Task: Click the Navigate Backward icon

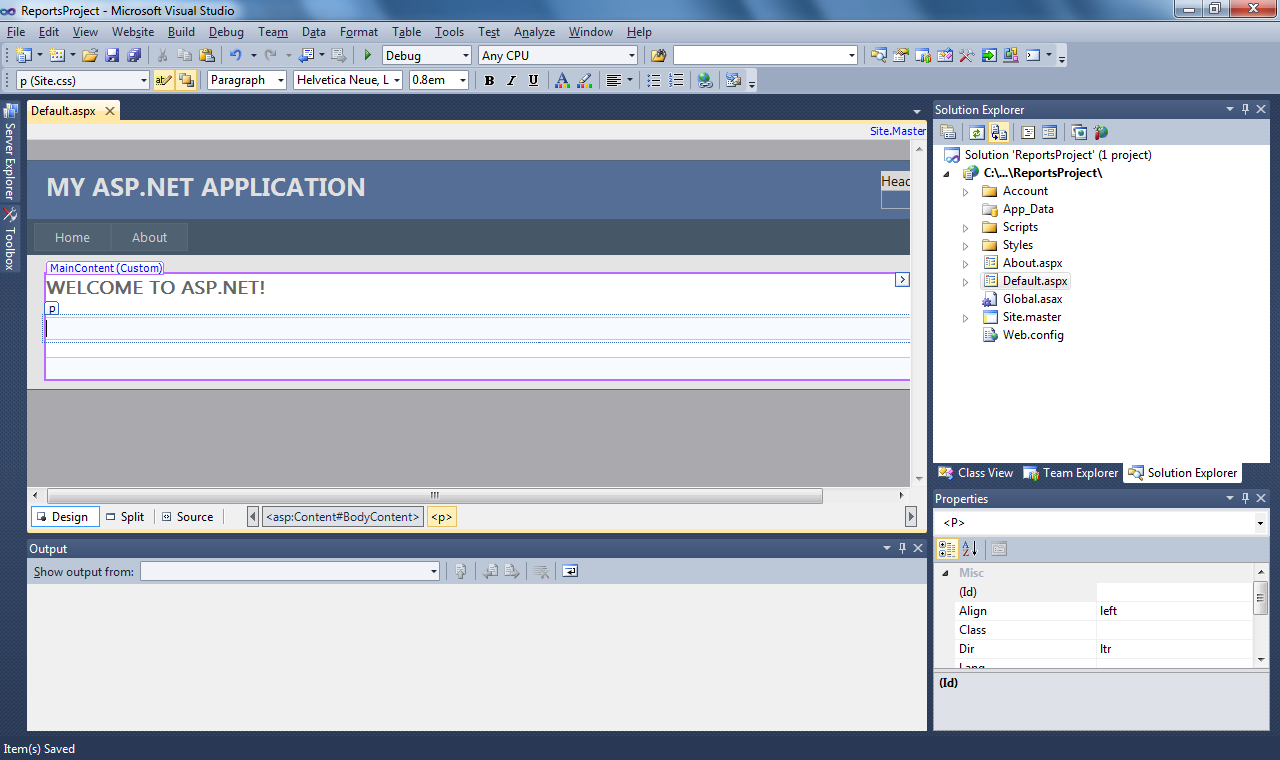Action: tap(306, 56)
